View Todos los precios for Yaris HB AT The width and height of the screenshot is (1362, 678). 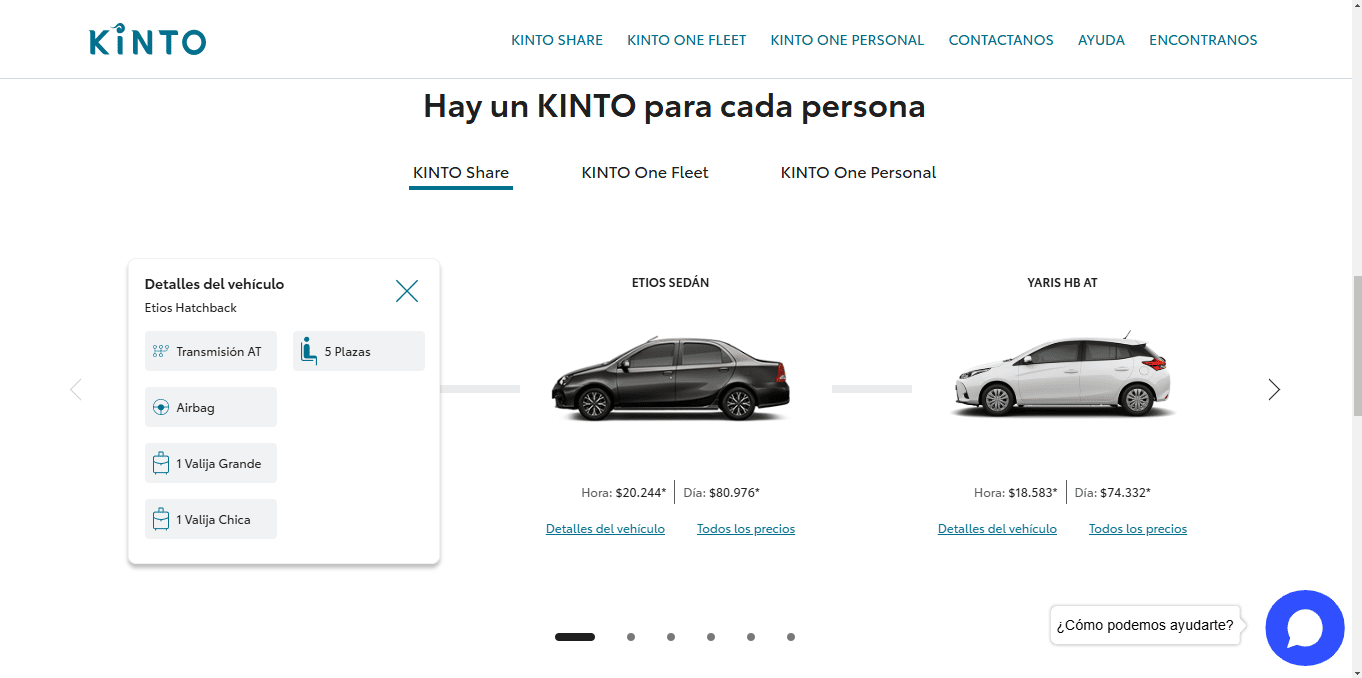tap(1137, 529)
